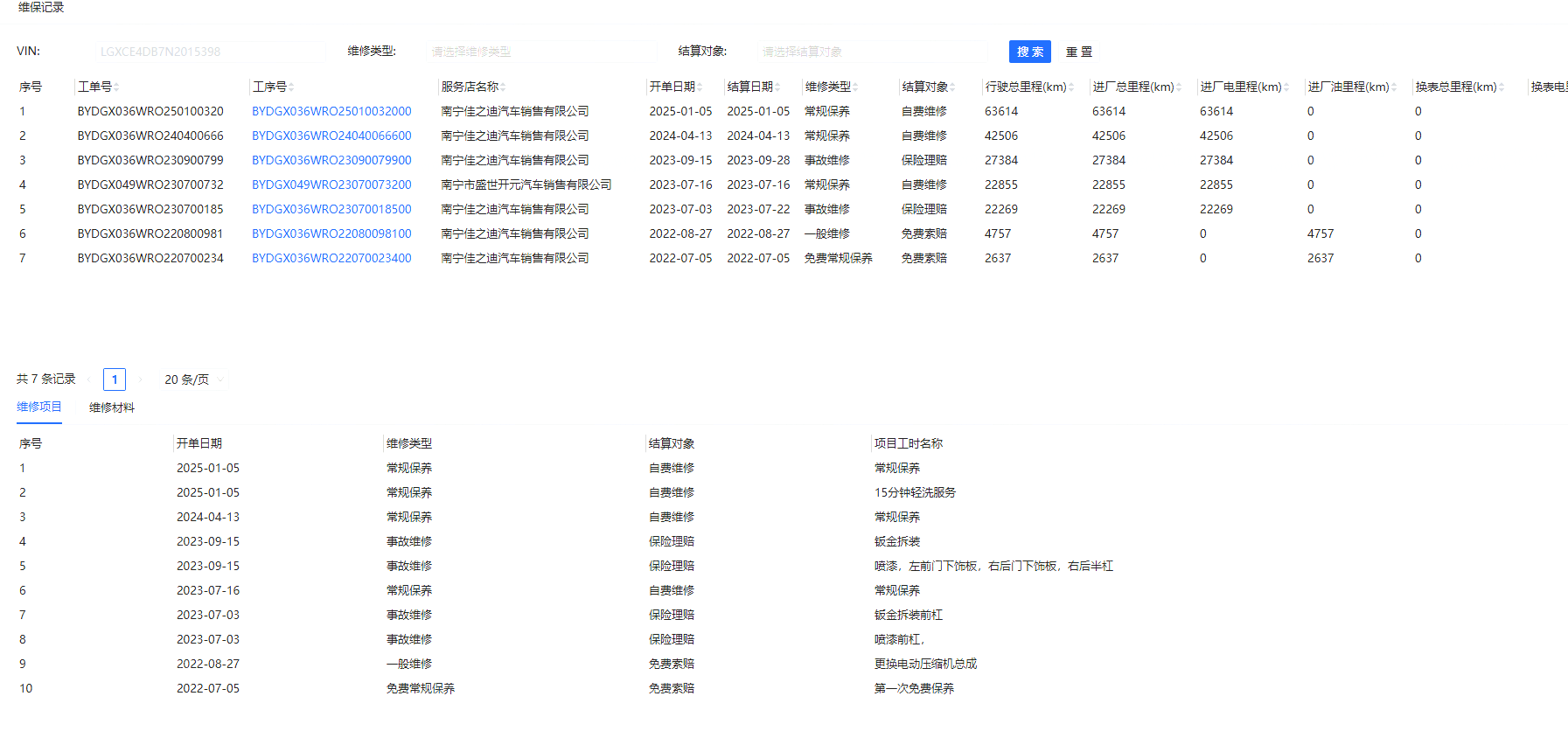Select page 1 in pagination
The width and height of the screenshot is (1568, 731).
115,379
